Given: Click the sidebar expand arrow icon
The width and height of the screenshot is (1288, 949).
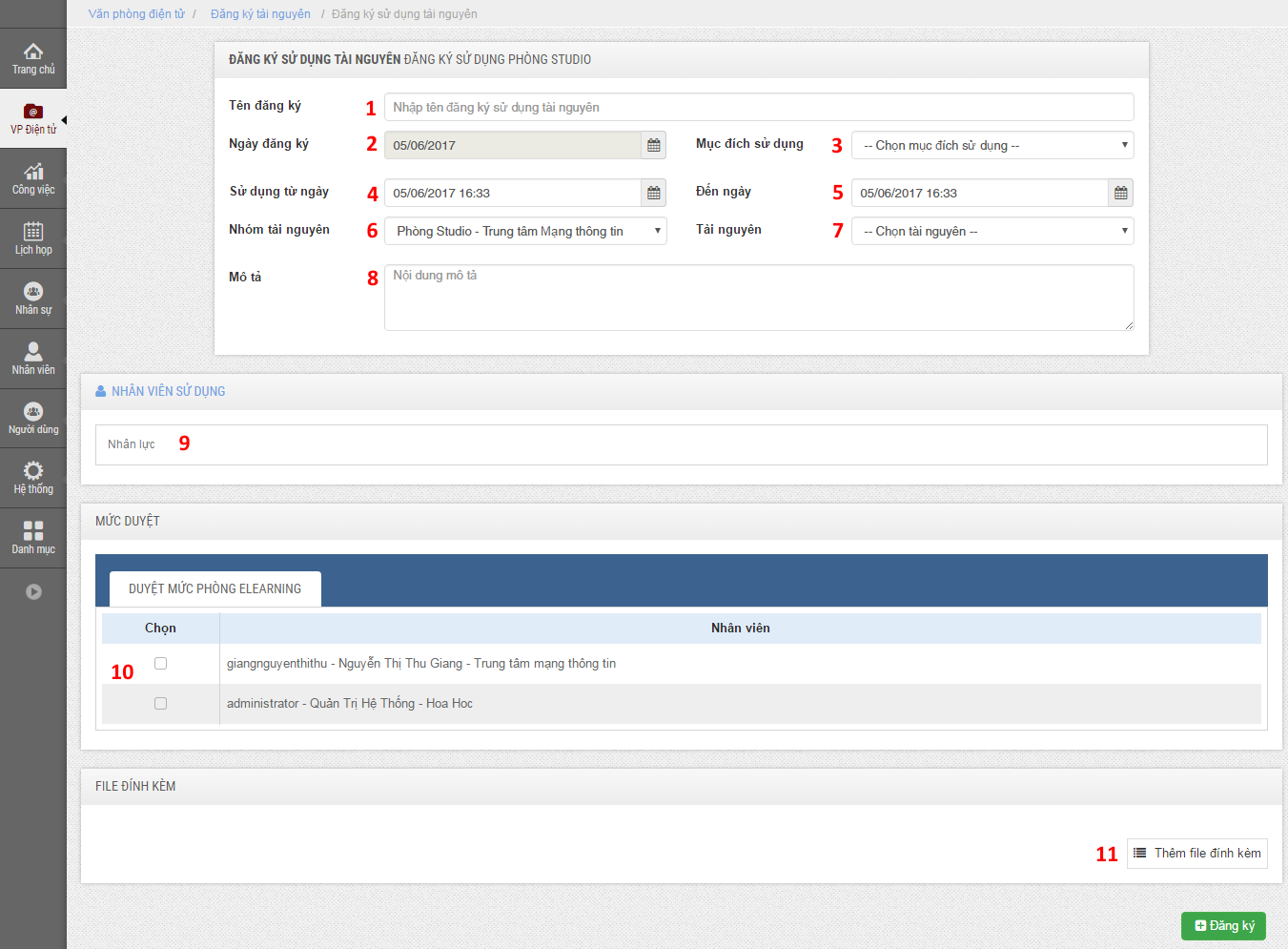Looking at the screenshot, I should (x=33, y=591).
